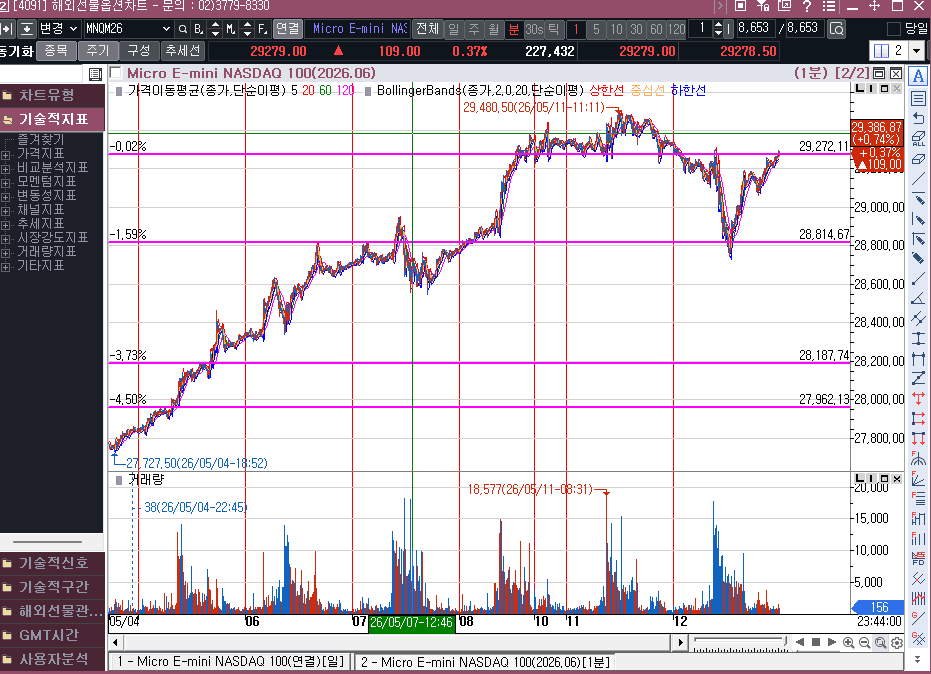Image resolution: width=931 pixels, height=674 pixels.
Task: Click the horizontal chart scrollbar left arrow
Action: point(115,642)
